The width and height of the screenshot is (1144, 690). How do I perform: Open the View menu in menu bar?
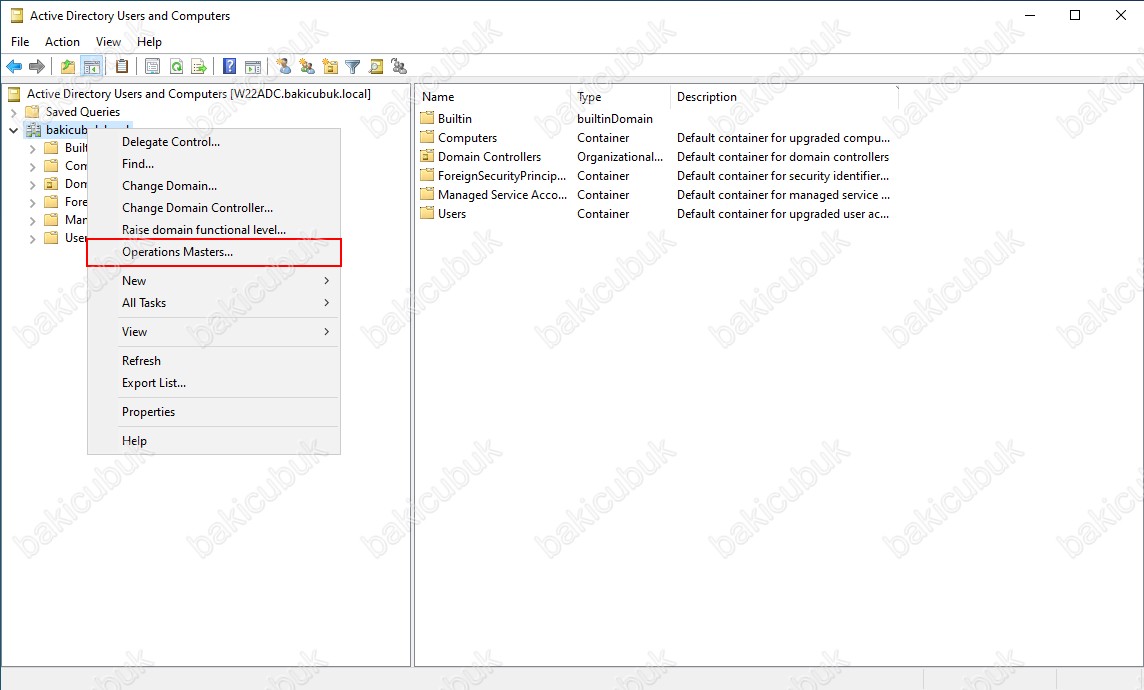pyautogui.click(x=108, y=42)
